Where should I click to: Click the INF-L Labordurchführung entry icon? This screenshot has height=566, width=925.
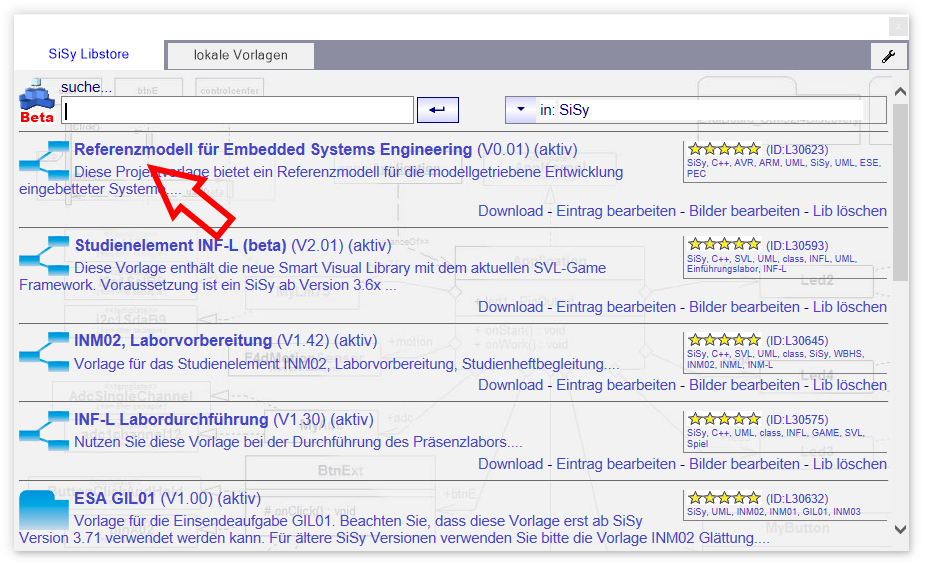(44, 430)
